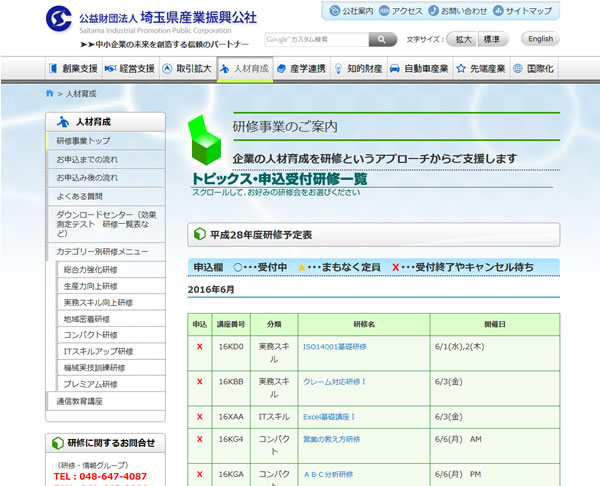Click the 産学連携 book icon
Viewport: 600px width, 486px height.
(x=281, y=69)
